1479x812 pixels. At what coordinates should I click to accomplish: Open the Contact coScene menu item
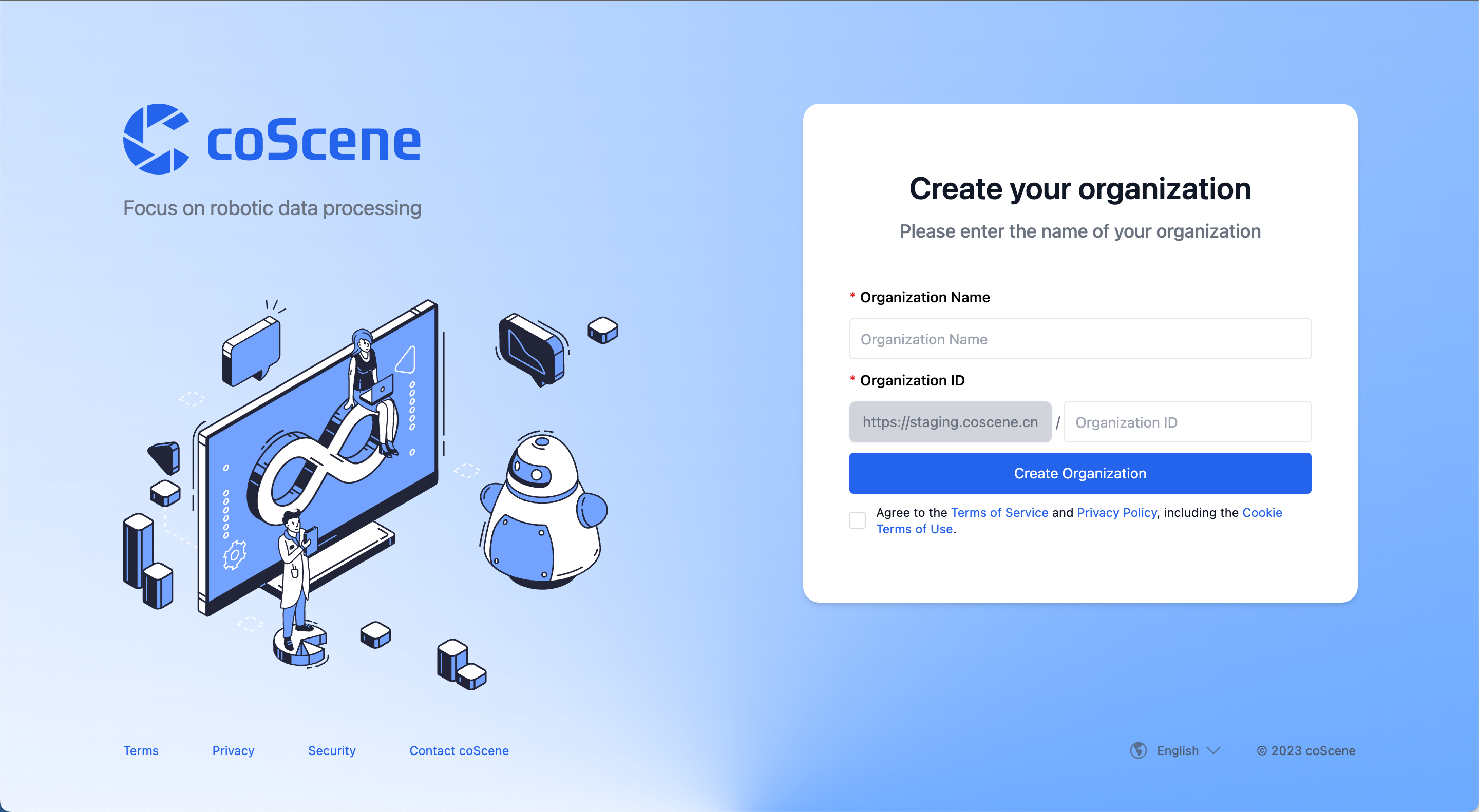click(x=459, y=750)
